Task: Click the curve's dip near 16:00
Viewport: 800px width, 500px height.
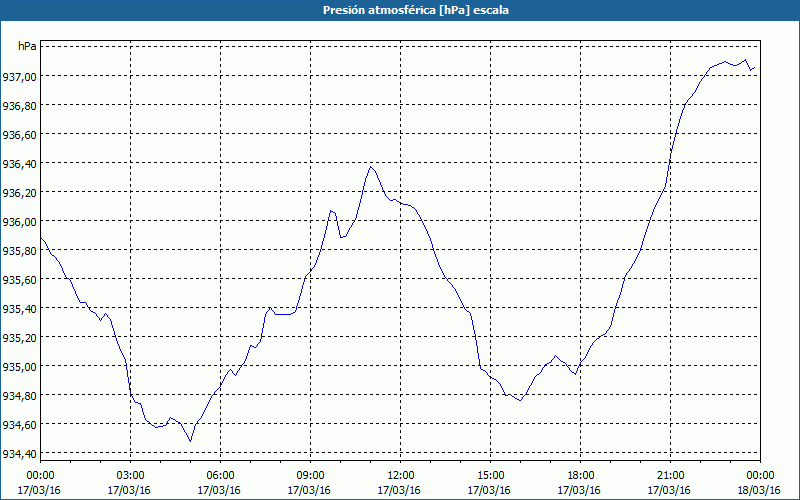Action: click(520, 400)
